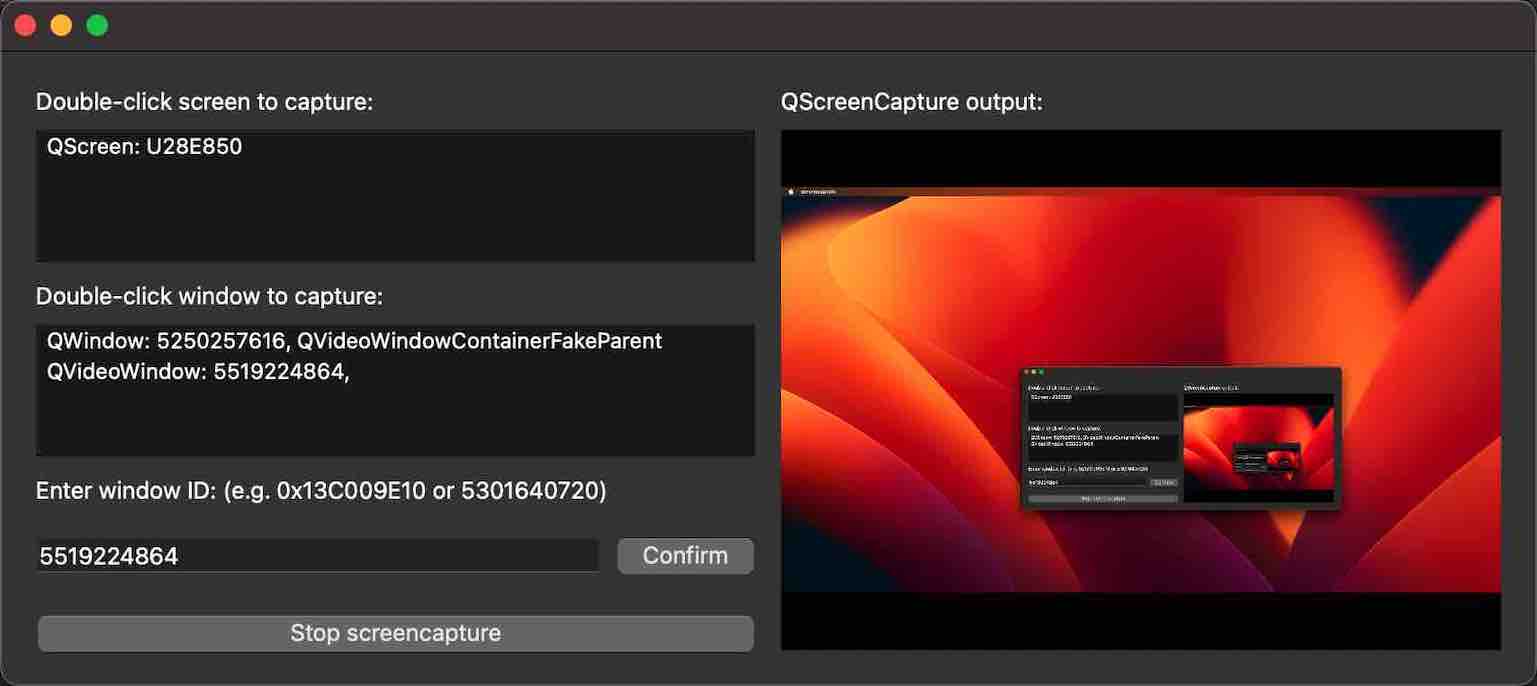
Task: Click the yellow minimize traffic-light button
Action: (x=60, y=24)
